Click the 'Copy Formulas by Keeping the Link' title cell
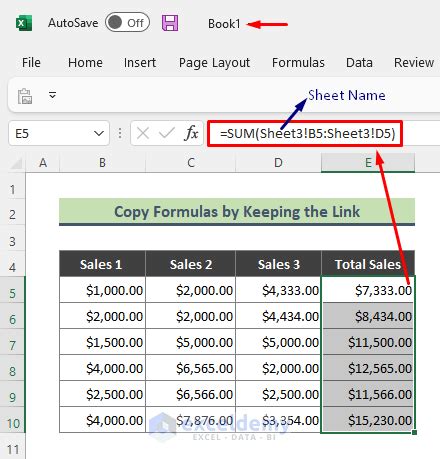 click(237, 212)
